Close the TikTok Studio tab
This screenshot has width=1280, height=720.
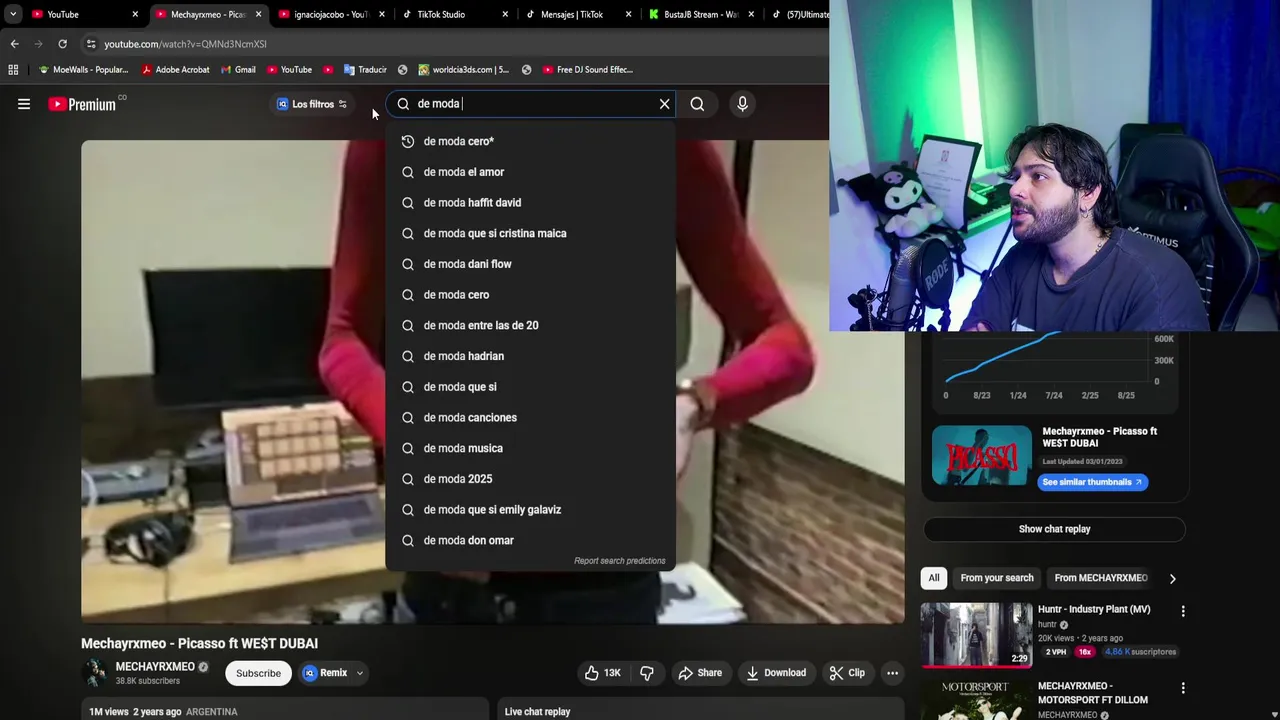pos(505,15)
